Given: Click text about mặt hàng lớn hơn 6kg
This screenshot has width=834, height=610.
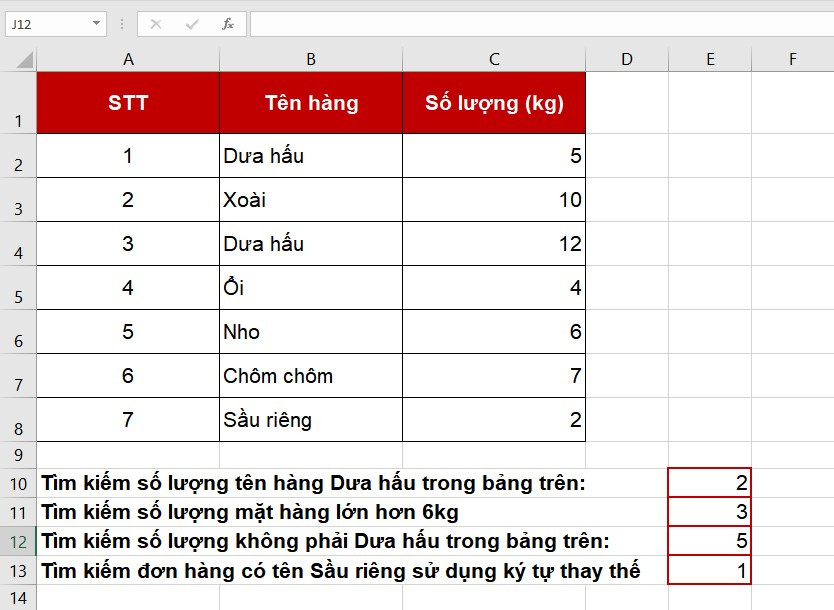Looking at the screenshot, I should (x=250, y=512).
